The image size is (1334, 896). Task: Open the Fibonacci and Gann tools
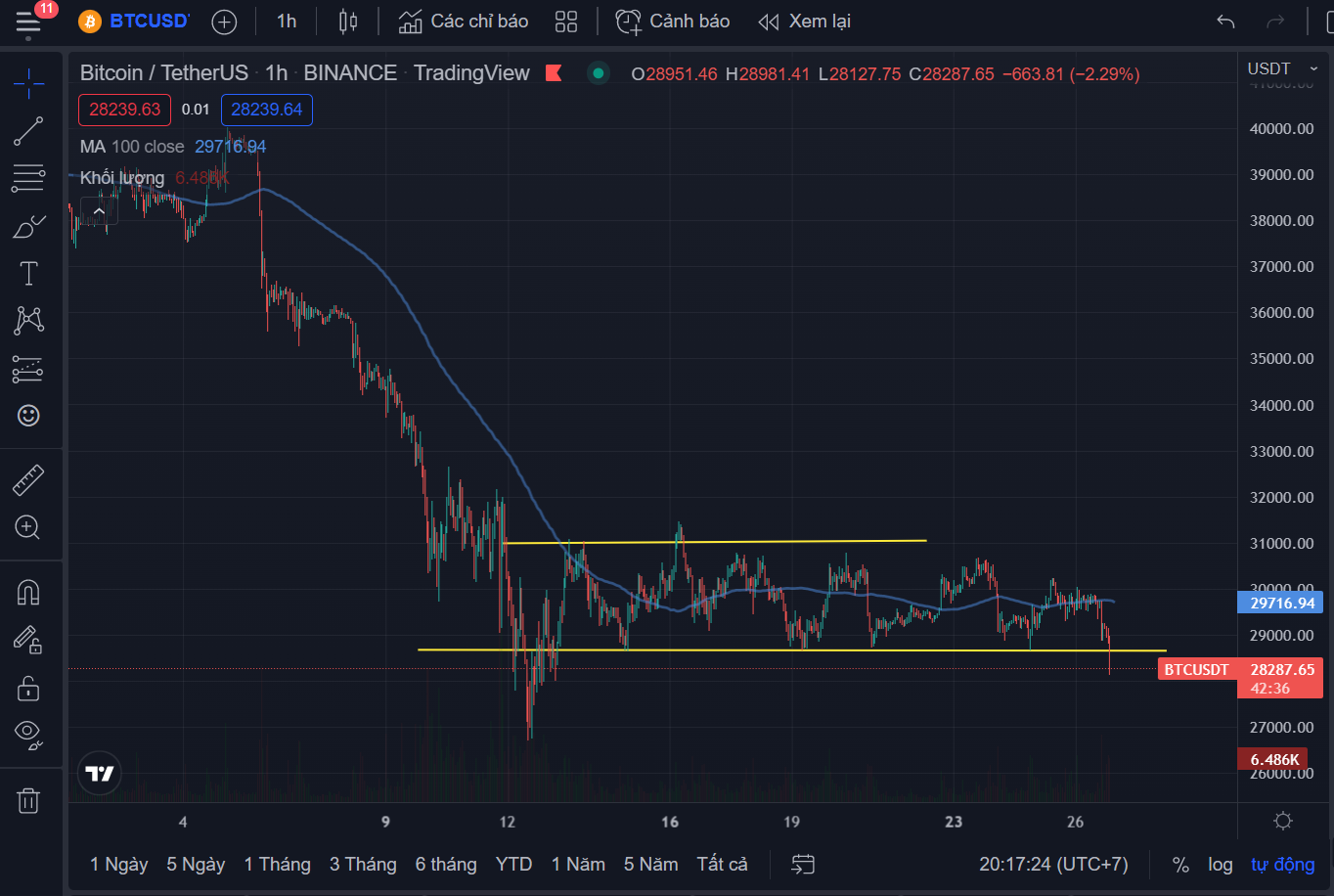(x=28, y=178)
